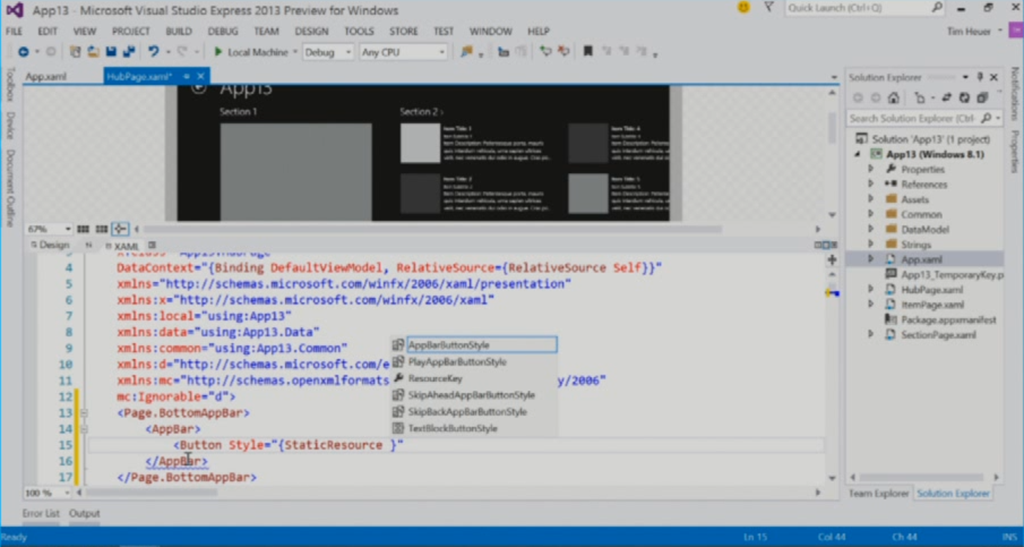Open the Error List tab
The height and width of the screenshot is (547, 1024).
(x=40, y=513)
